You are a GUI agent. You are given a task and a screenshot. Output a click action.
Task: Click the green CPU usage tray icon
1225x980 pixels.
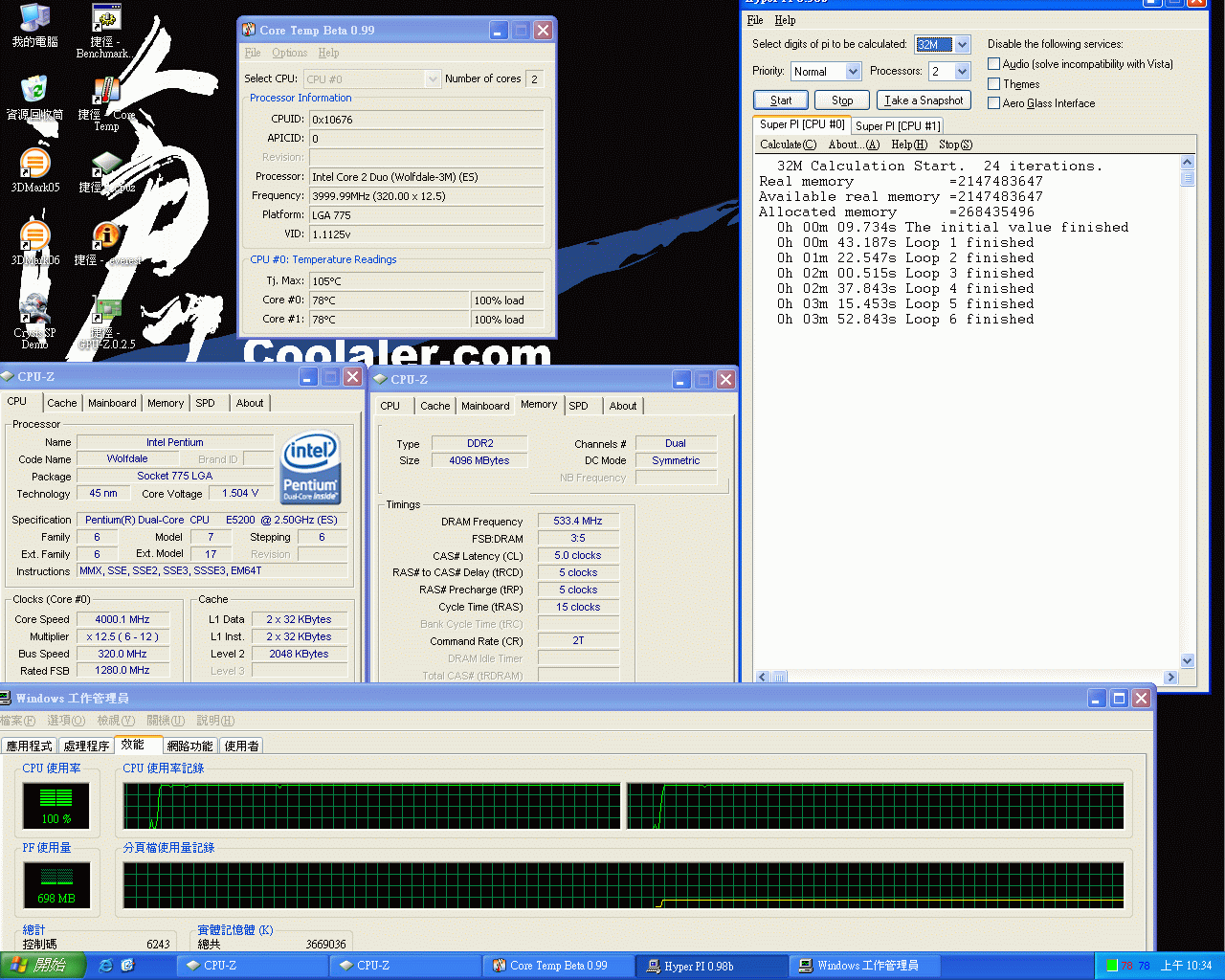1112,966
